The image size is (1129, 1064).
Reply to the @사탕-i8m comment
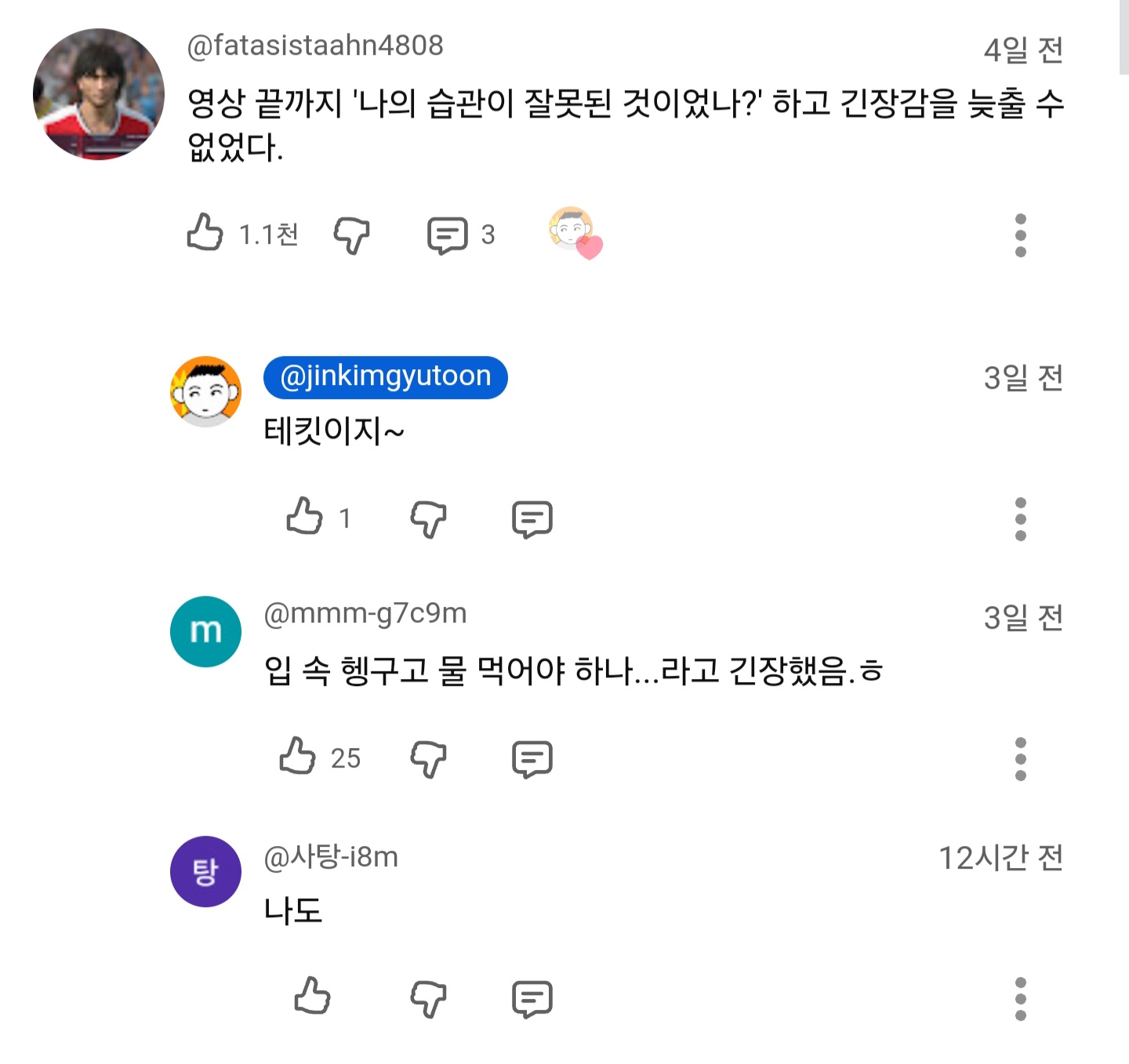tap(532, 998)
